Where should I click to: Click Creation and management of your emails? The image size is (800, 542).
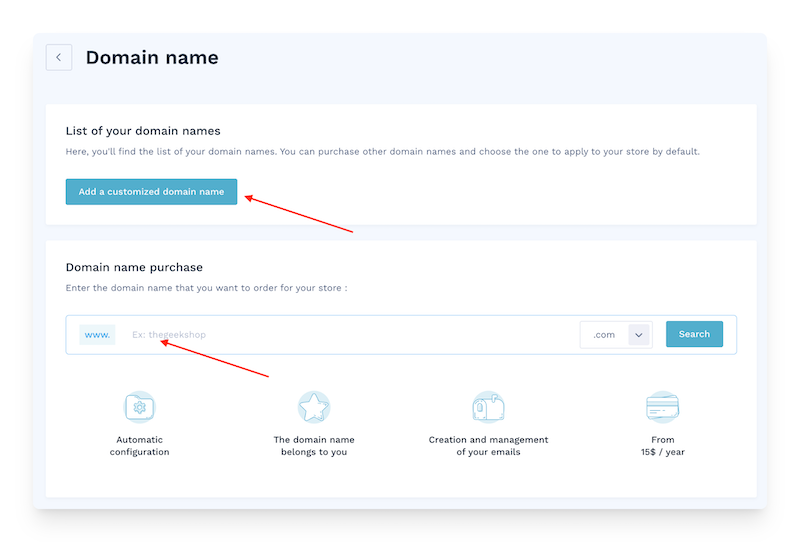pos(488,446)
